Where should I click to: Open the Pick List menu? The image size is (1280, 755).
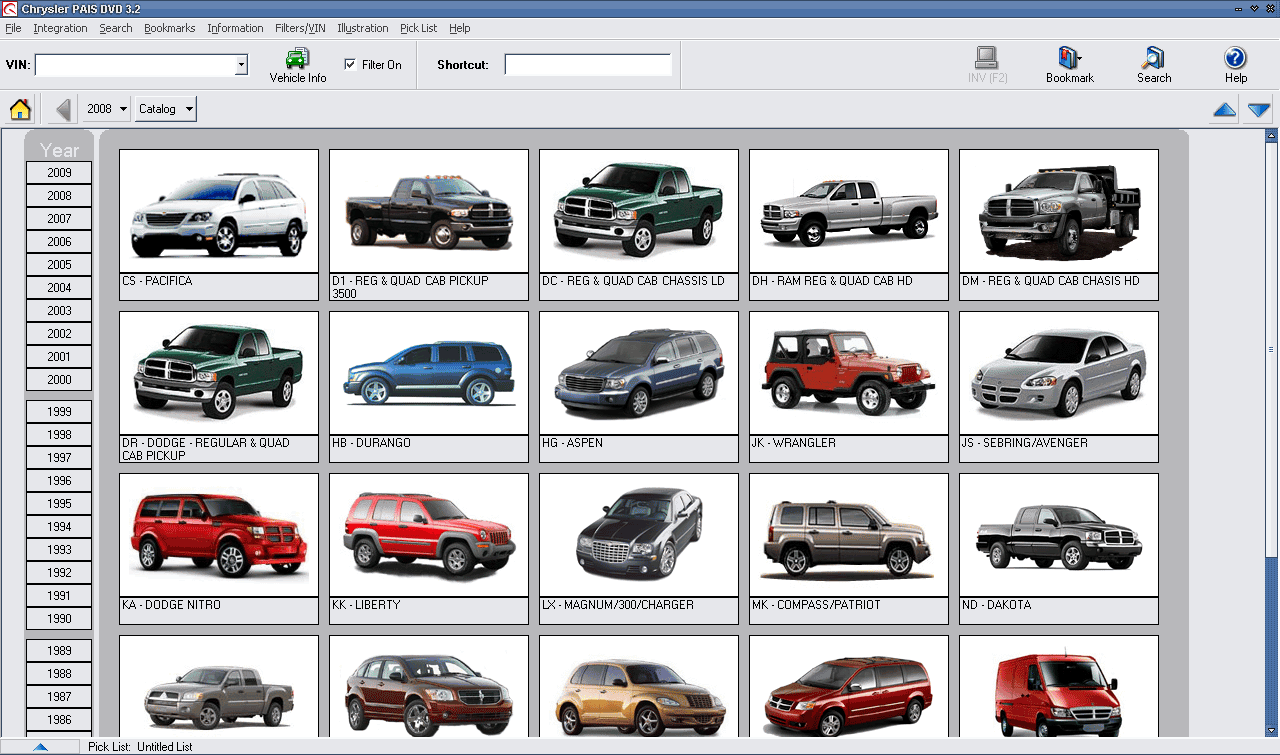(418, 28)
